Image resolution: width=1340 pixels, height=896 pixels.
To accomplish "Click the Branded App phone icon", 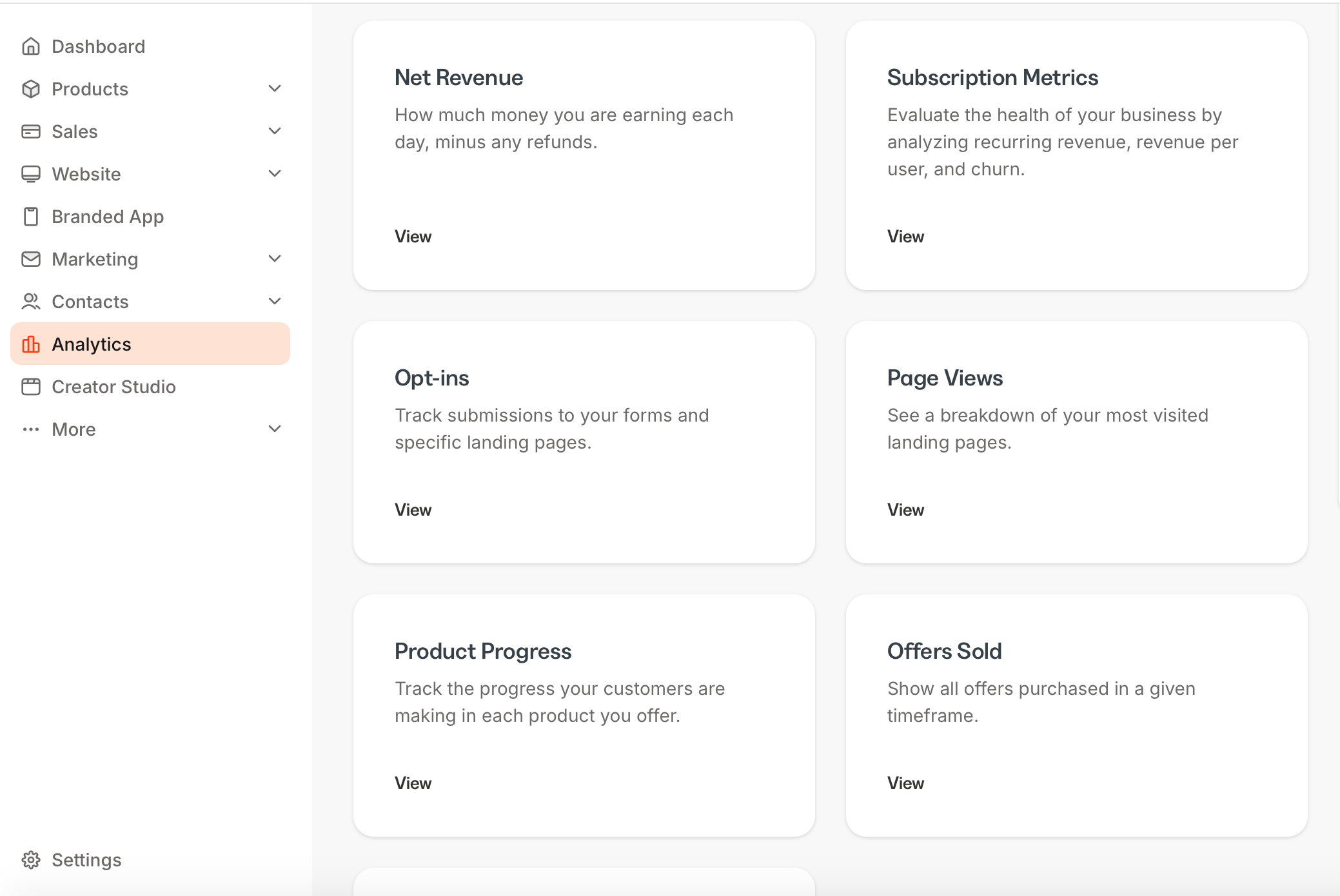I will pyautogui.click(x=31, y=217).
